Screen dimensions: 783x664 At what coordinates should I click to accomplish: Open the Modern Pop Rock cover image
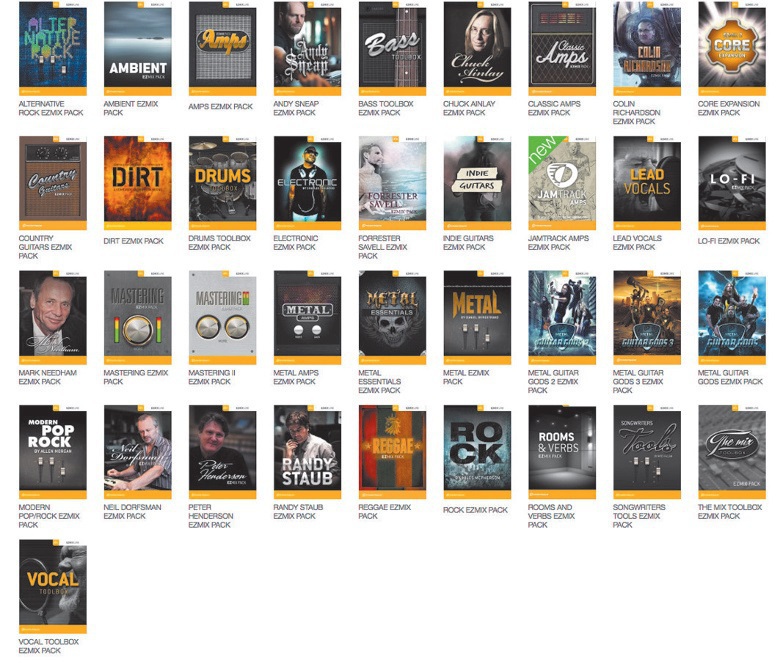tap(52, 452)
